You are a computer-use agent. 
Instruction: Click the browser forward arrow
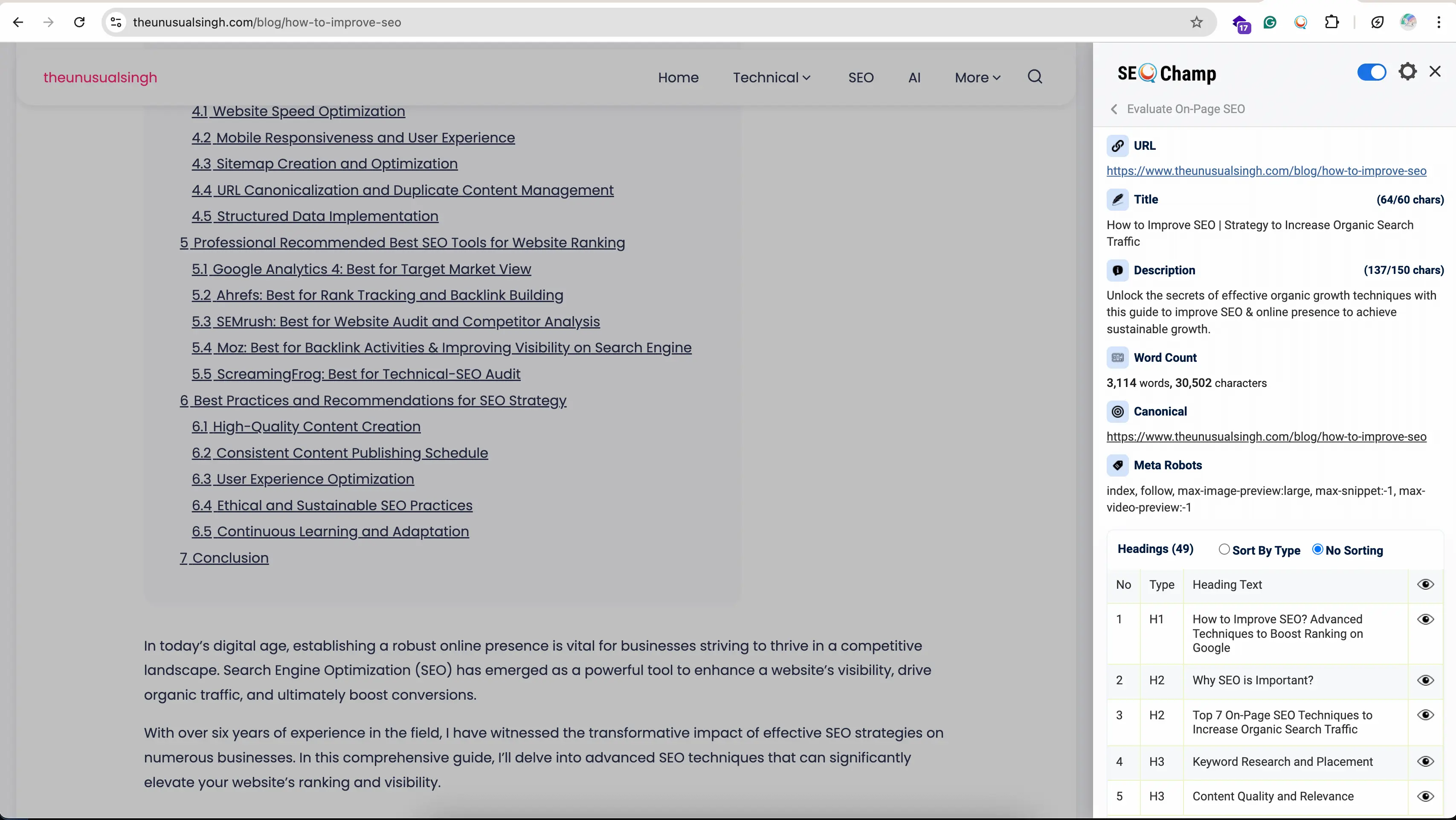click(x=49, y=22)
